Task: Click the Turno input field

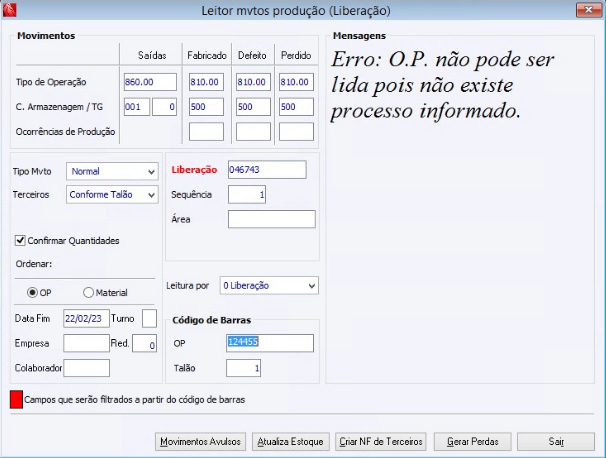Action: pyautogui.click(x=150, y=318)
